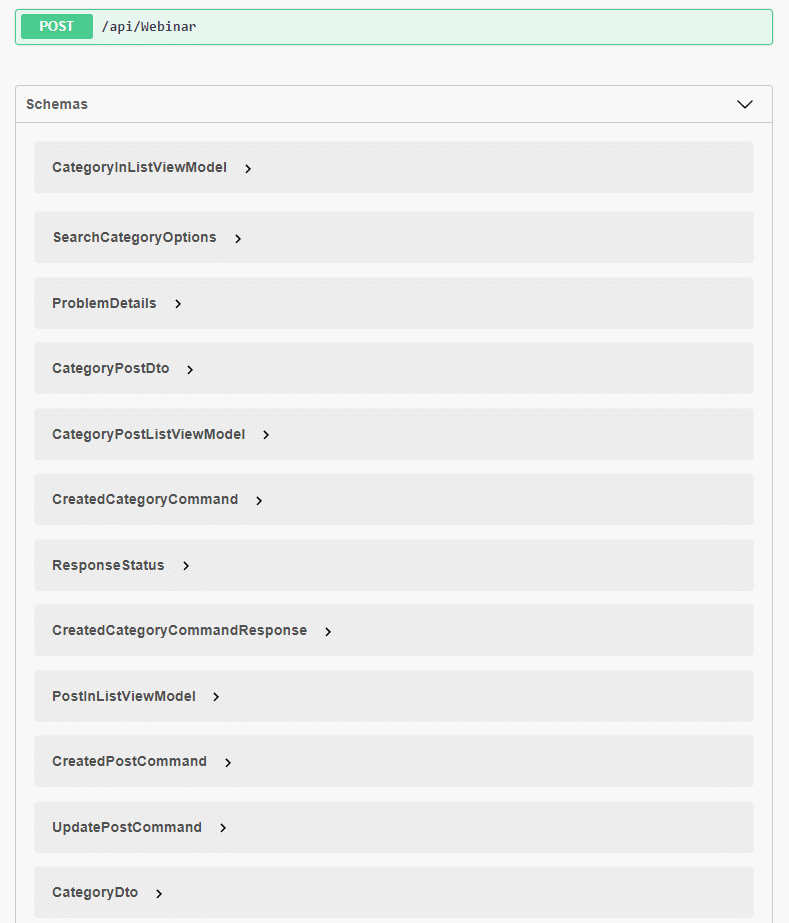The height and width of the screenshot is (923, 789).
Task: Expand the POST /api/Webinar operation
Action: click(x=394, y=27)
